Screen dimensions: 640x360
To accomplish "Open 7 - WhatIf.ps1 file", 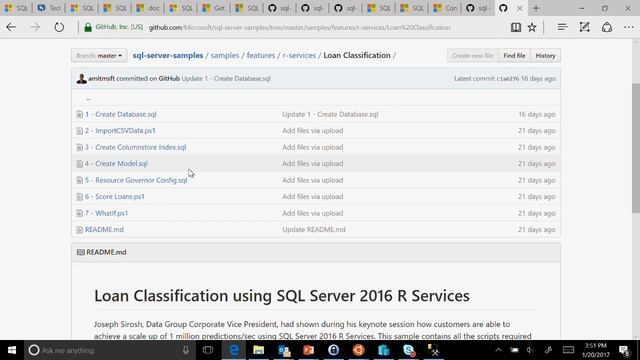I will coord(107,213).
